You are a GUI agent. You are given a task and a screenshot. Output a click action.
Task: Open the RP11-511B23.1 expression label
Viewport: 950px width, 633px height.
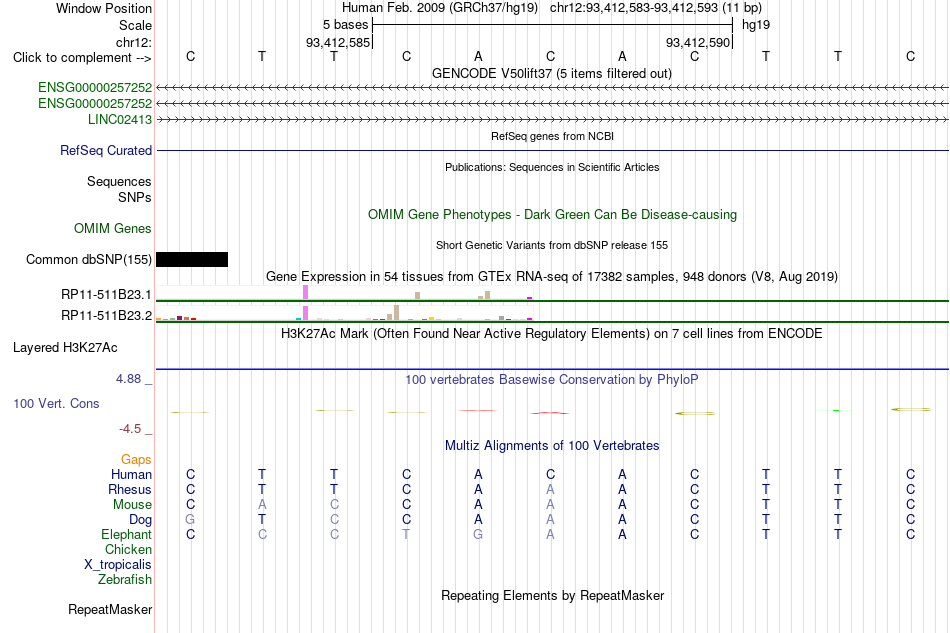(x=106, y=294)
